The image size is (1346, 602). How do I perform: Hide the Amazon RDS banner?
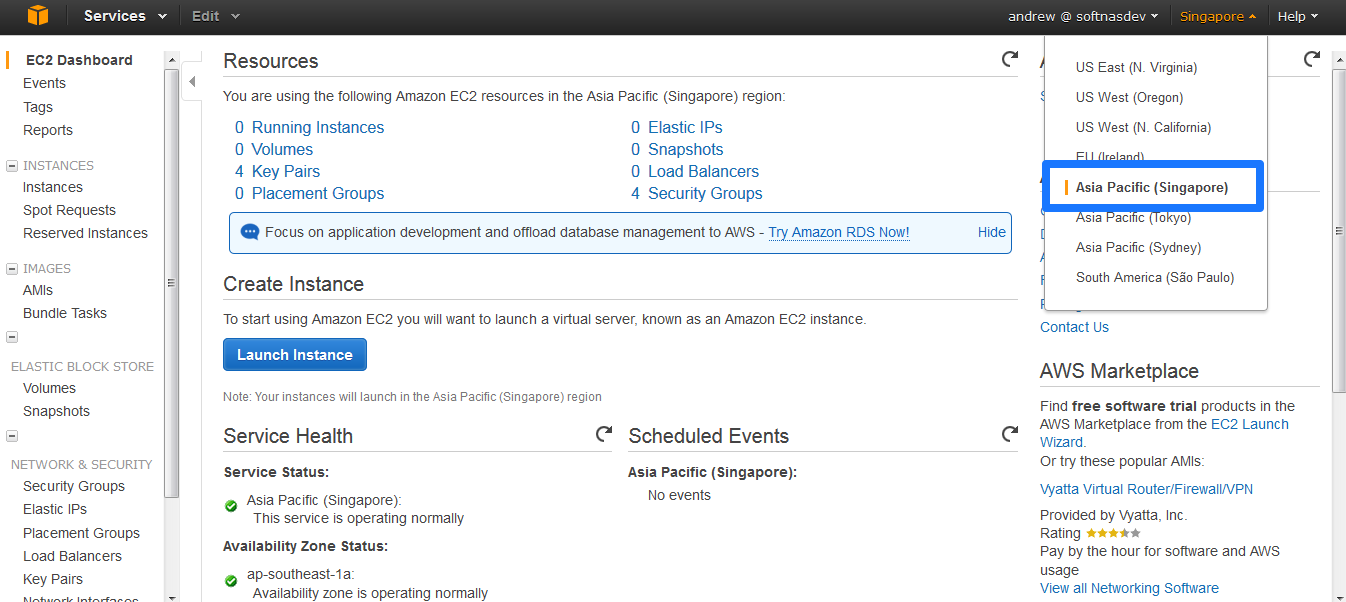click(x=991, y=232)
